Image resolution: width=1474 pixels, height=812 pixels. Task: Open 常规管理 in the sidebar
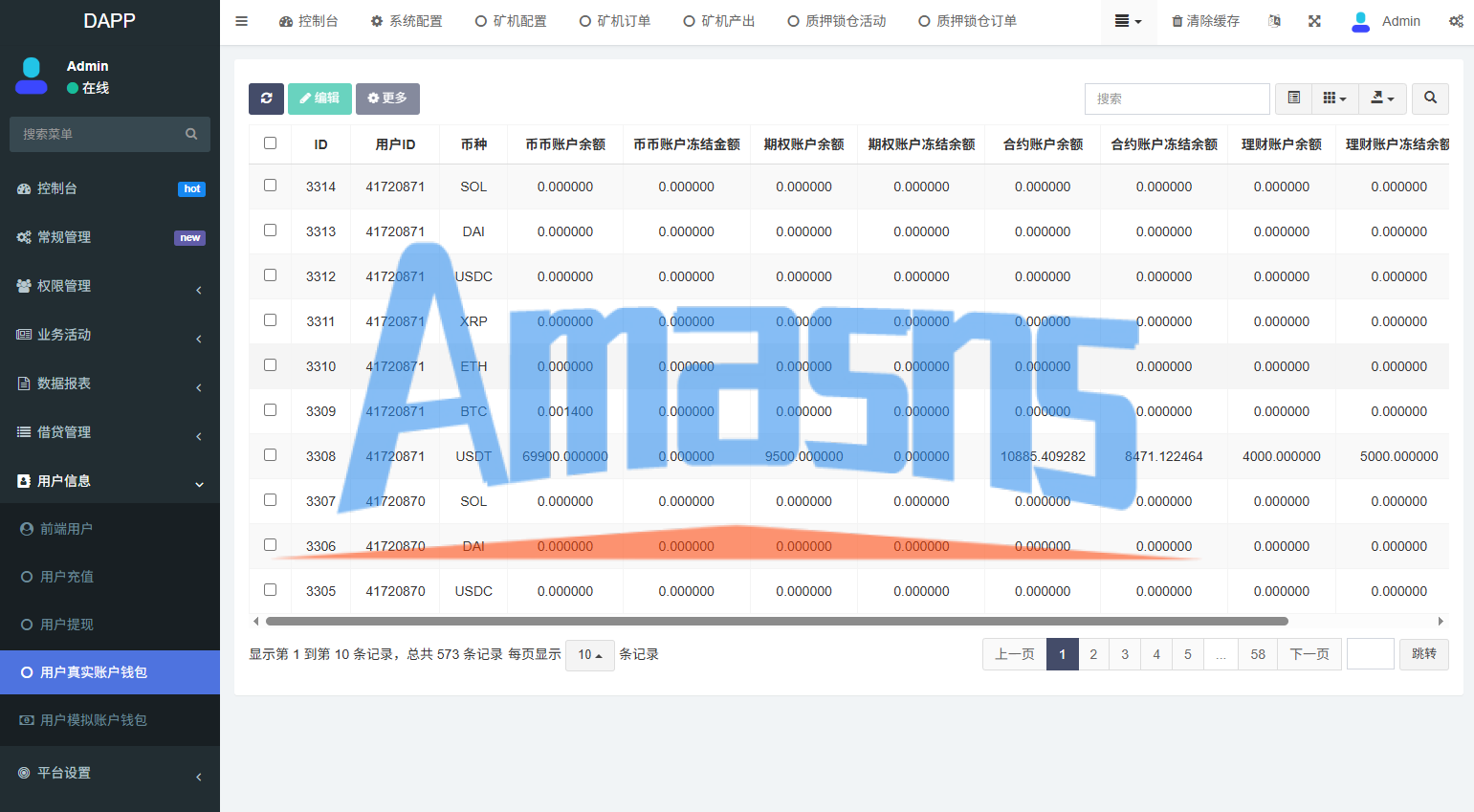(110, 237)
